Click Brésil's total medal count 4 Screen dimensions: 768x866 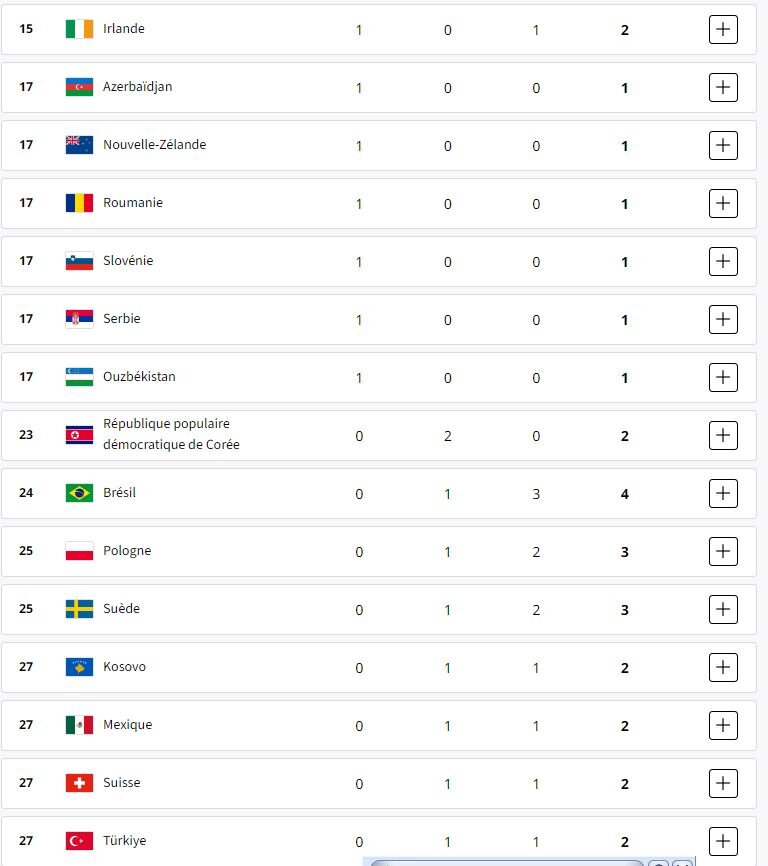point(625,494)
